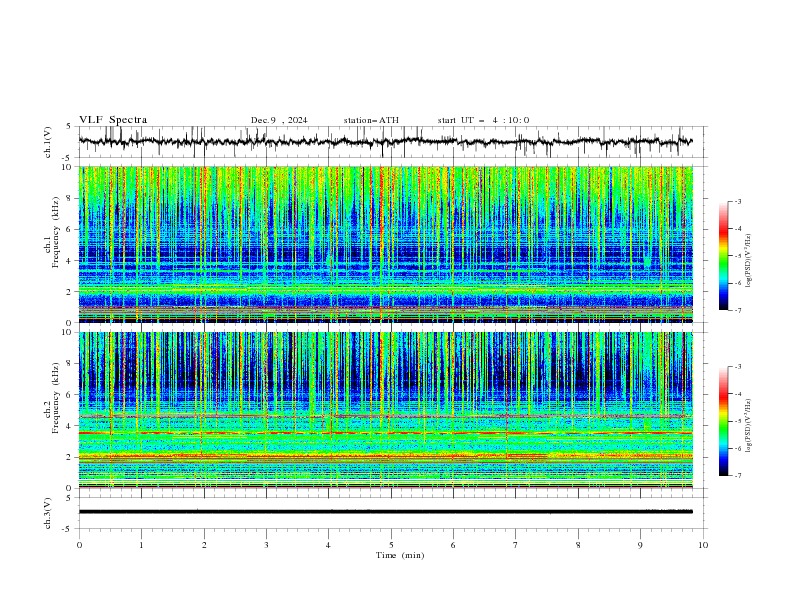The height and width of the screenshot is (612, 792).
Task: Click the "2" kHz tick of ch.2 spectrogram
Action: coord(70,457)
